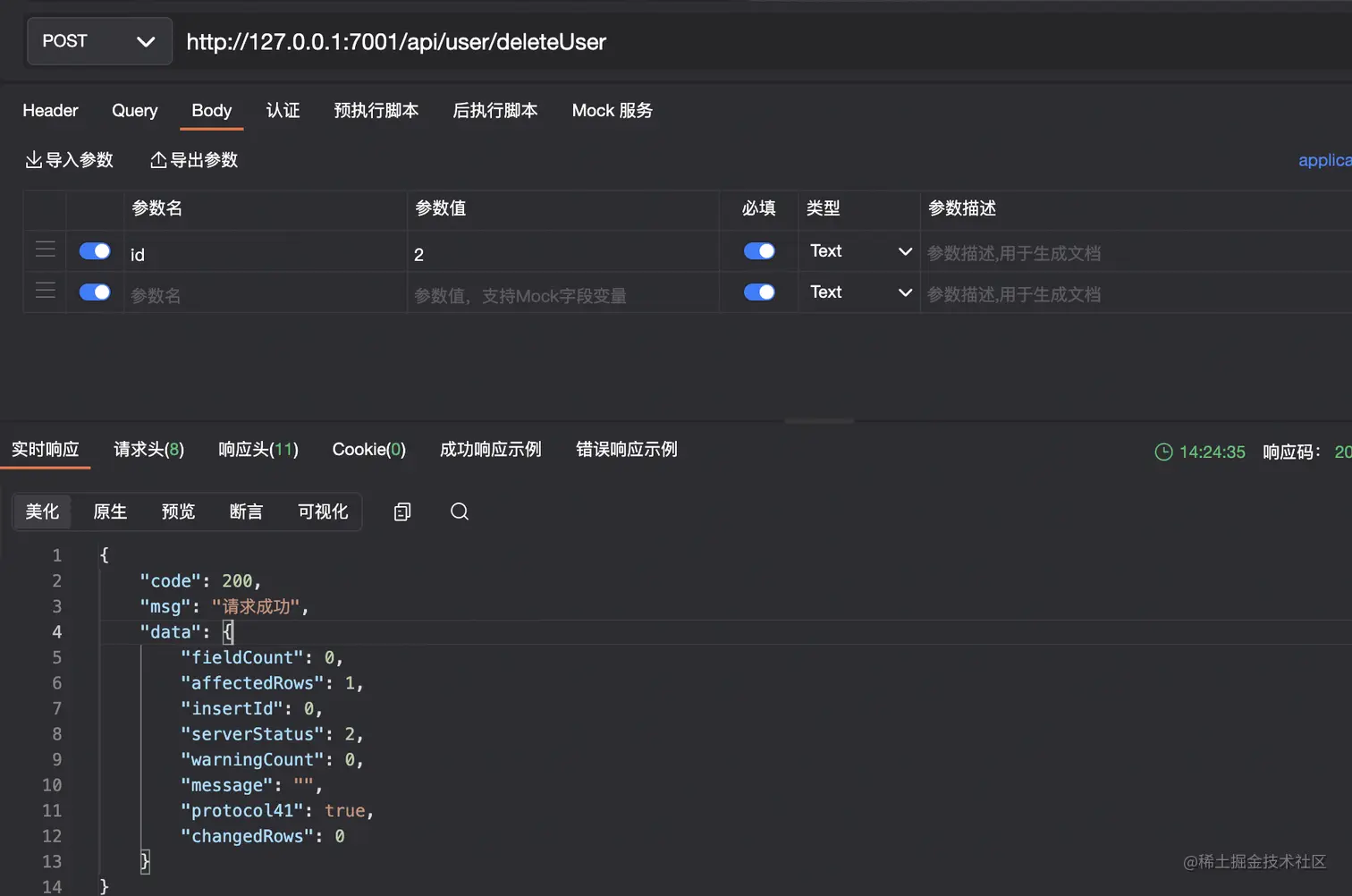Click the 导入参数 button

(x=69, y=160)
